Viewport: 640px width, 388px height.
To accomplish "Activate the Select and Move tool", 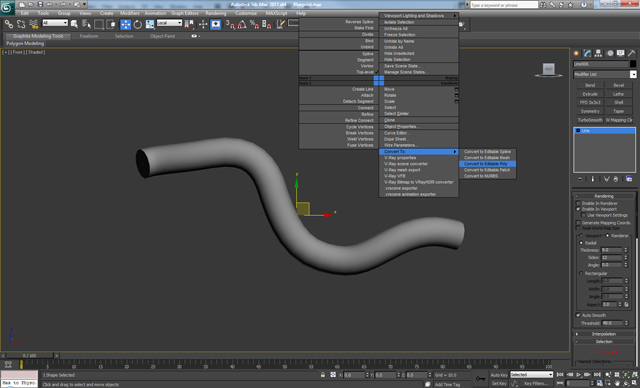I will click(126, 24).
